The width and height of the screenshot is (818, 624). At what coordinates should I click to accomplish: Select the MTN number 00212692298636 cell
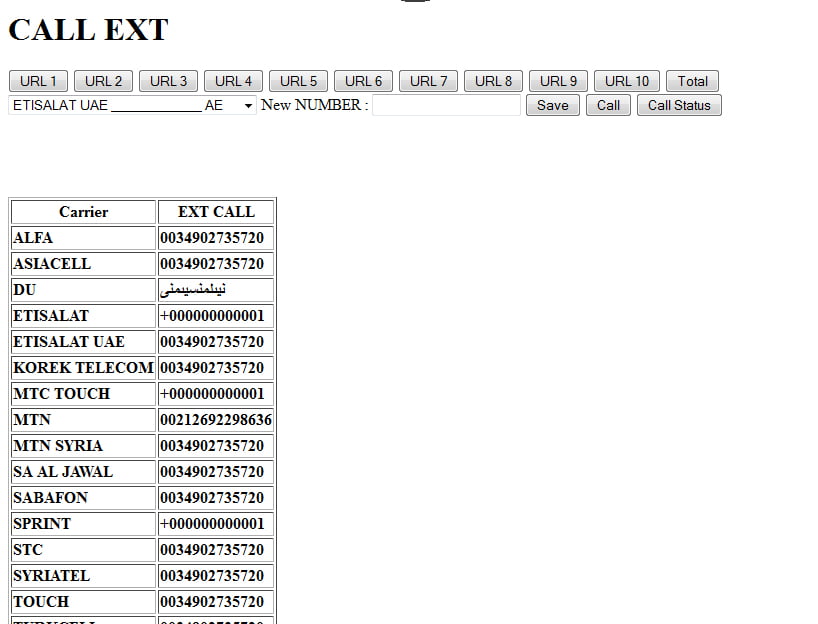pos(216,420)
